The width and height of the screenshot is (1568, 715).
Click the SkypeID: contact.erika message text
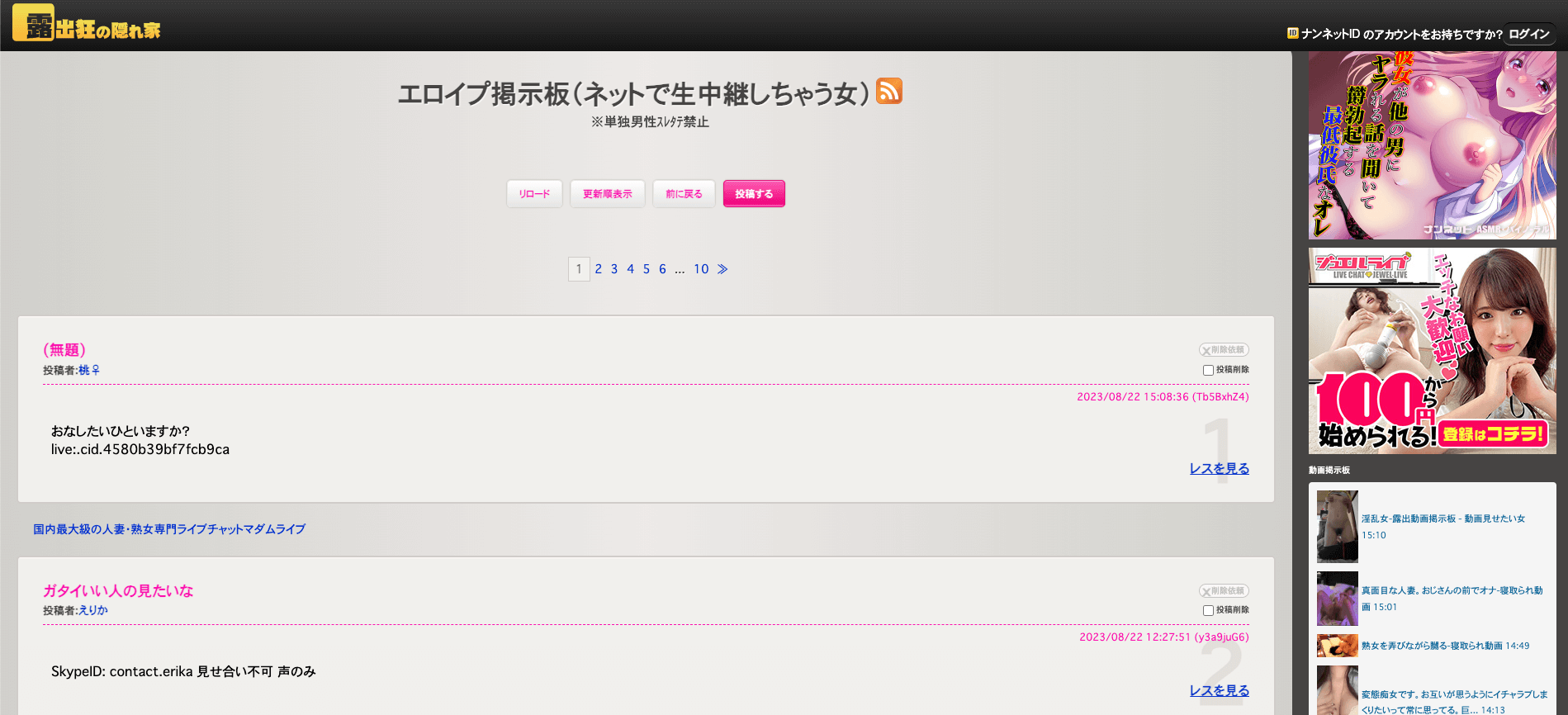click(183, 672)
